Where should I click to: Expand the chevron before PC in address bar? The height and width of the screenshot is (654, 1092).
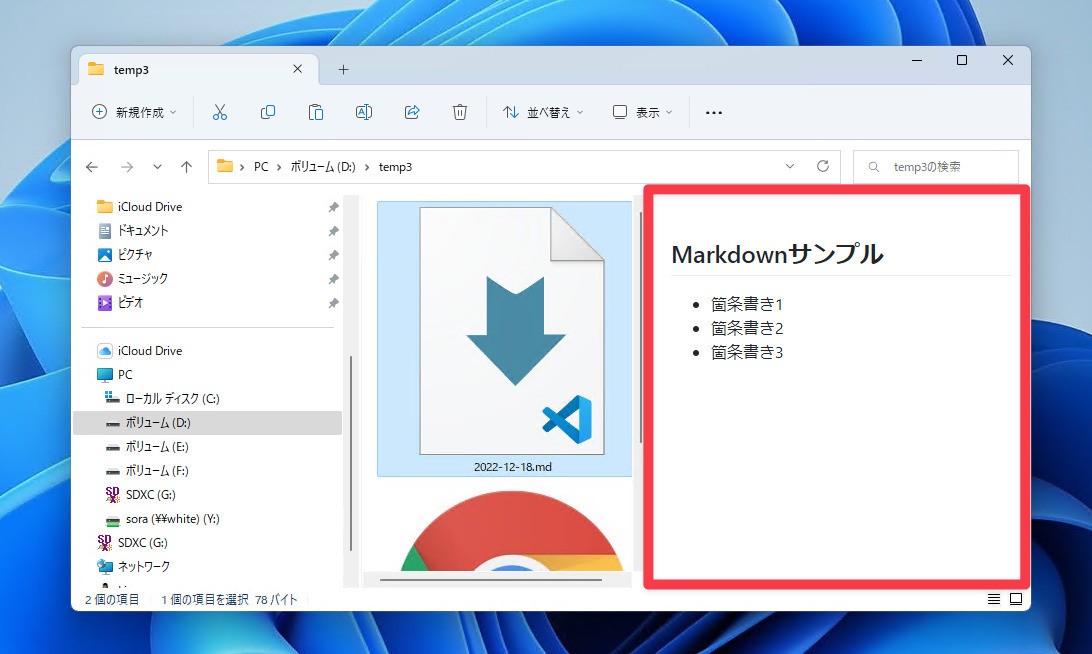click(242, 167)
